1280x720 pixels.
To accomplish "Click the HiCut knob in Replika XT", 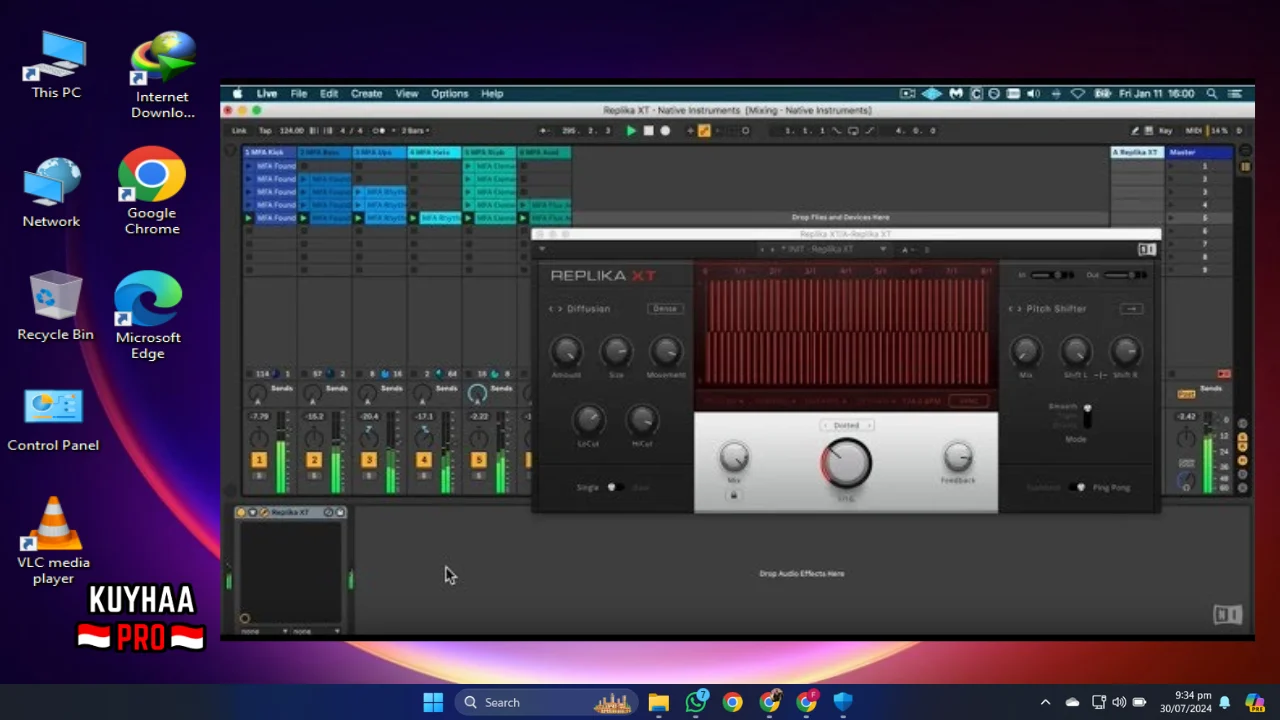I will tap(642, 419).
